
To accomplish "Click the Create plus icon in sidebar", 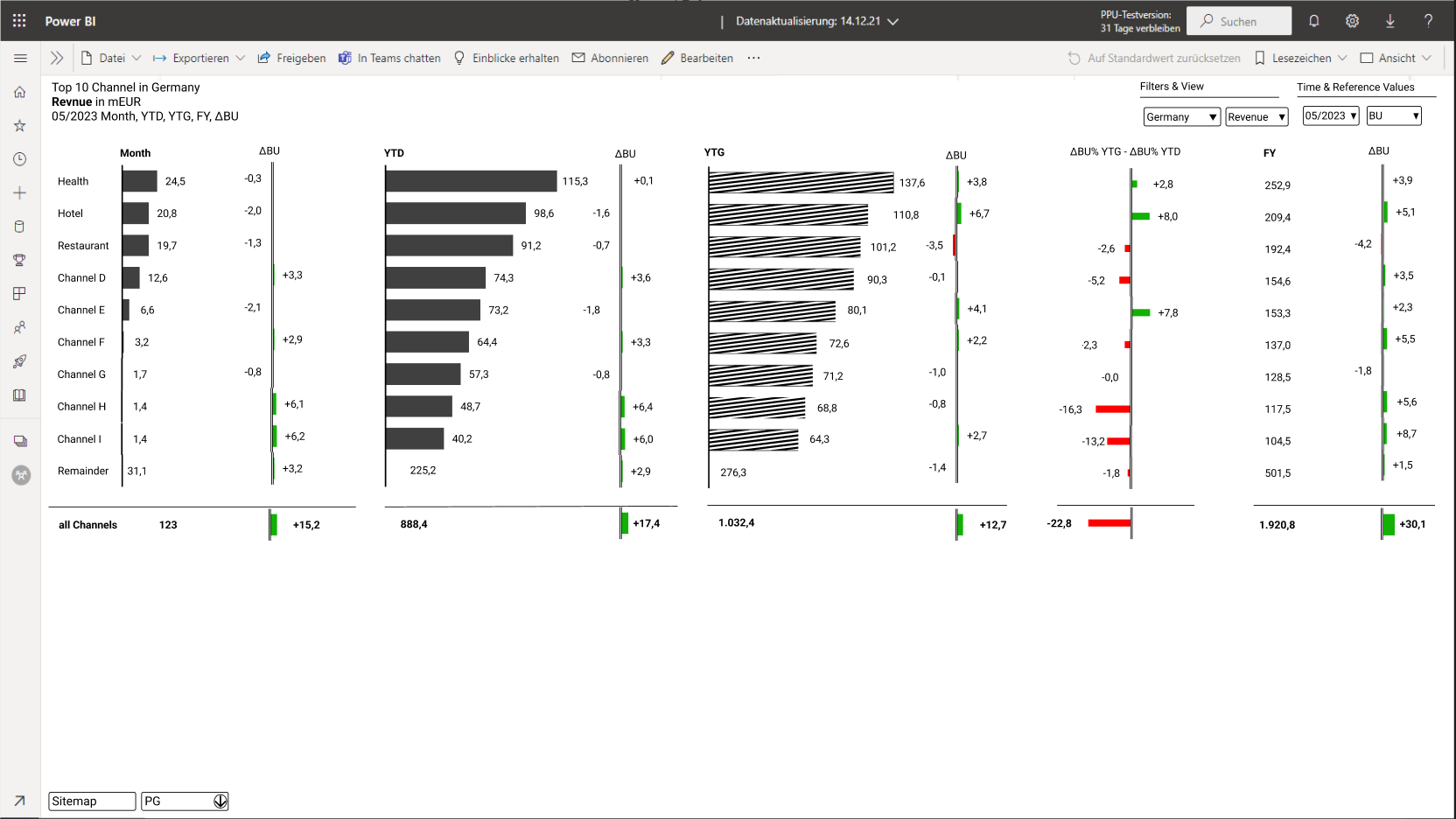I will pos(19,192).
